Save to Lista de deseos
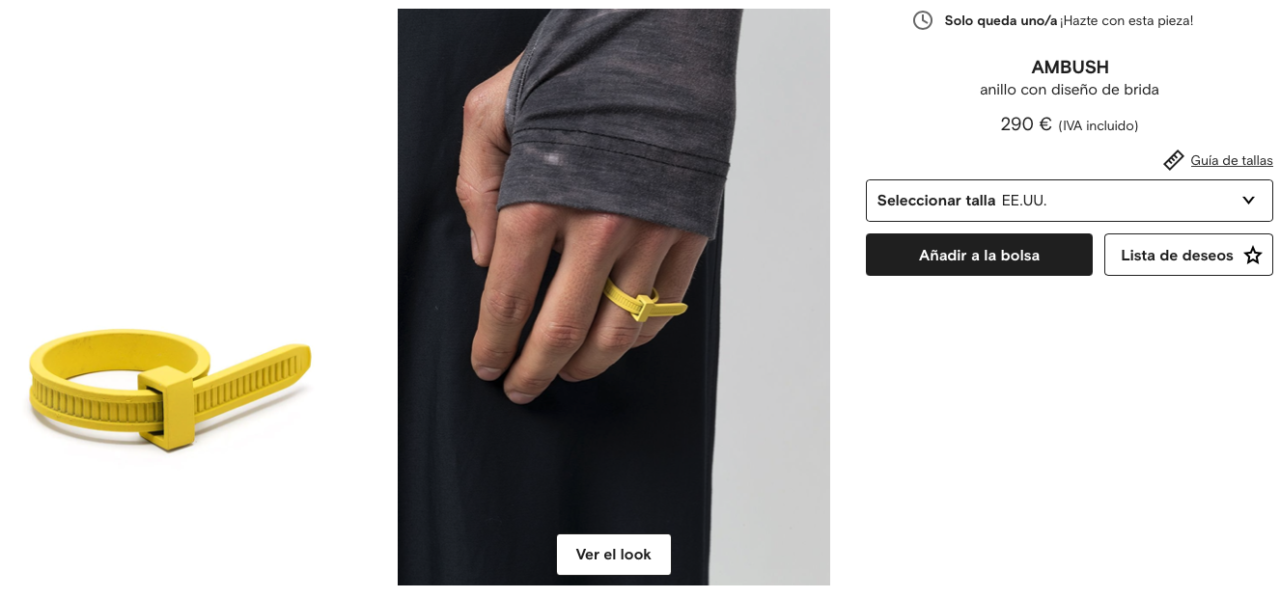This screenshot has height=598, width=1280. [1188, 255]
